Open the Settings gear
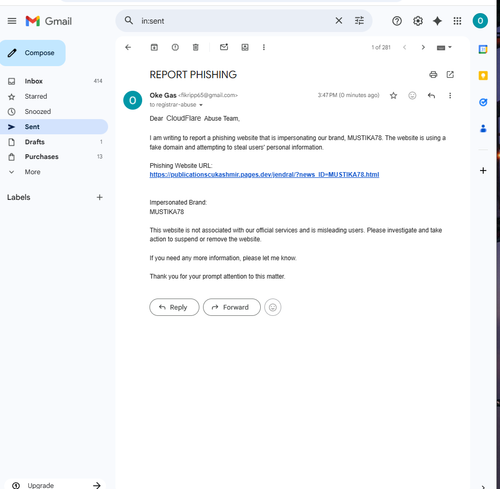The width and height of the screenshot is (500, 489). (418, 21)
